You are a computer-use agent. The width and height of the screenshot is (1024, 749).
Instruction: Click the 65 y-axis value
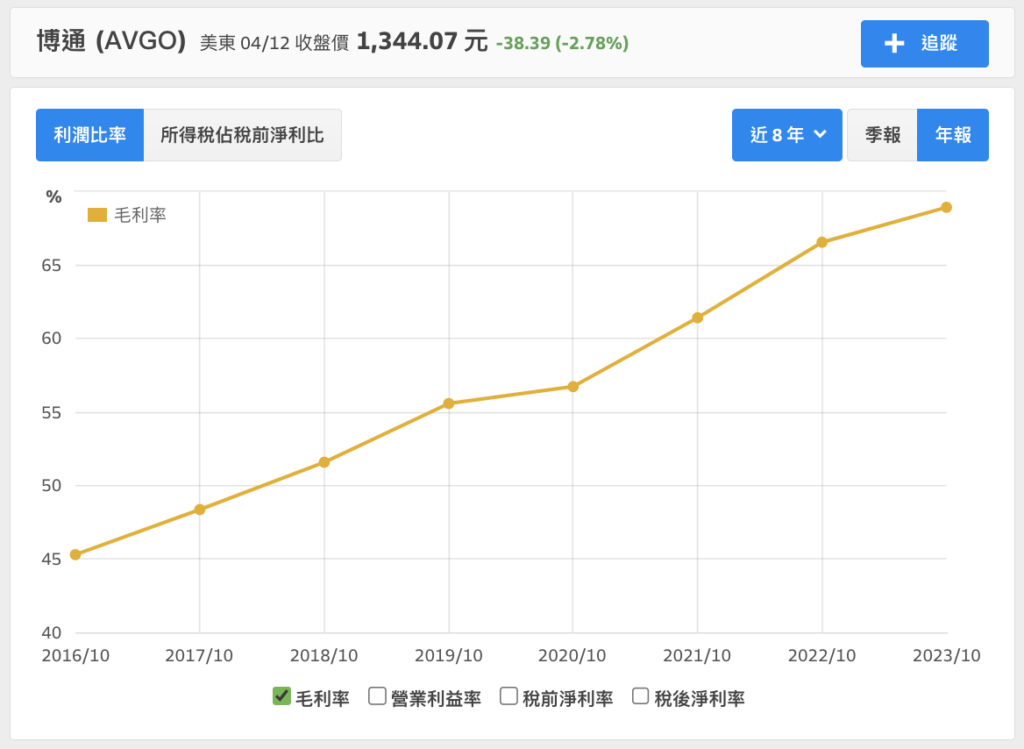coord(52,266)
